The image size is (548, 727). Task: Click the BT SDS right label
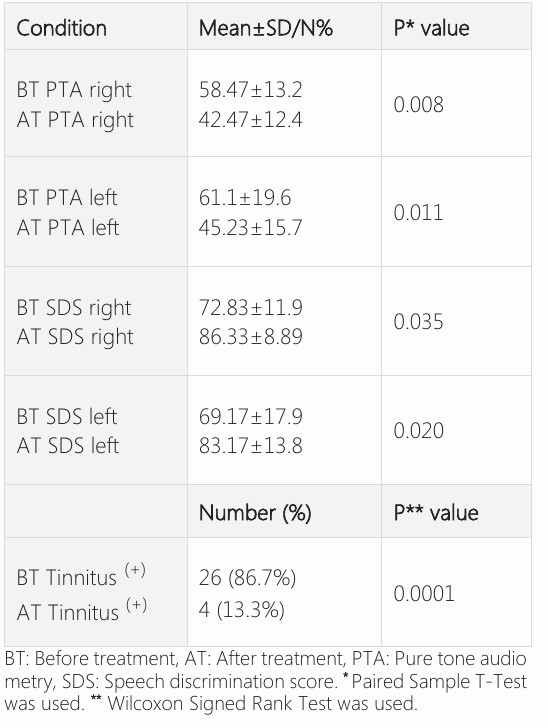coord(74,308)
